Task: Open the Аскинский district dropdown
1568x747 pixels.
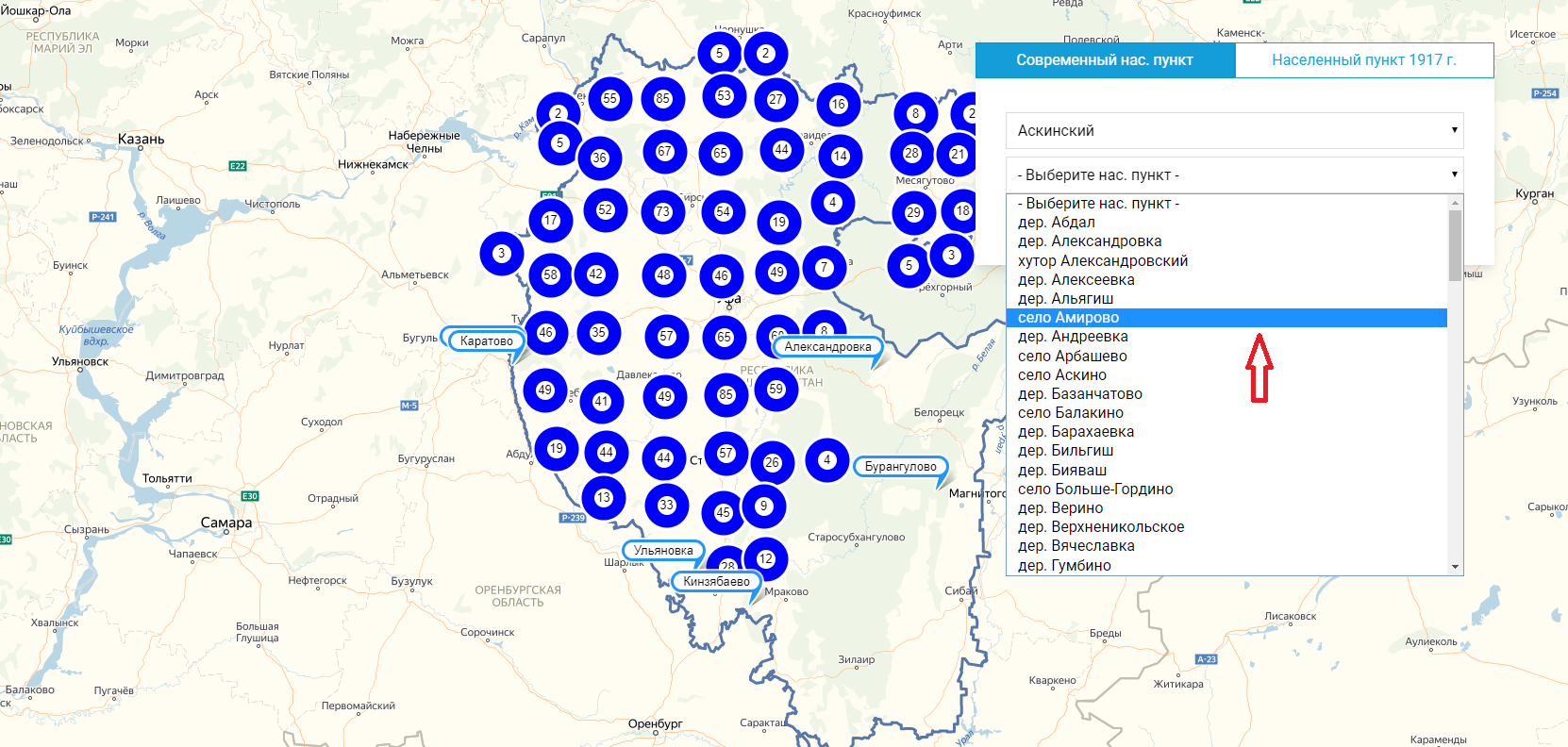Action: coord(1235,131)
